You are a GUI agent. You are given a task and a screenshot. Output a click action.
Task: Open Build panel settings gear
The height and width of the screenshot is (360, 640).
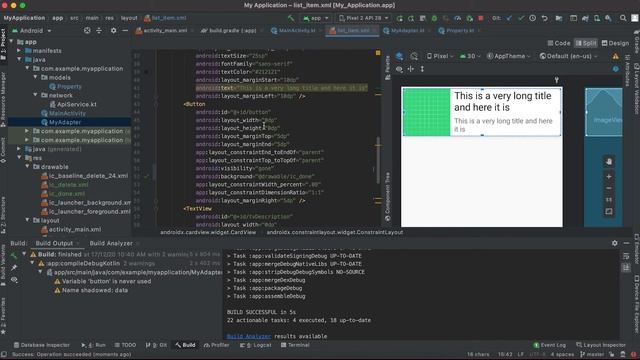coord(615,243)
